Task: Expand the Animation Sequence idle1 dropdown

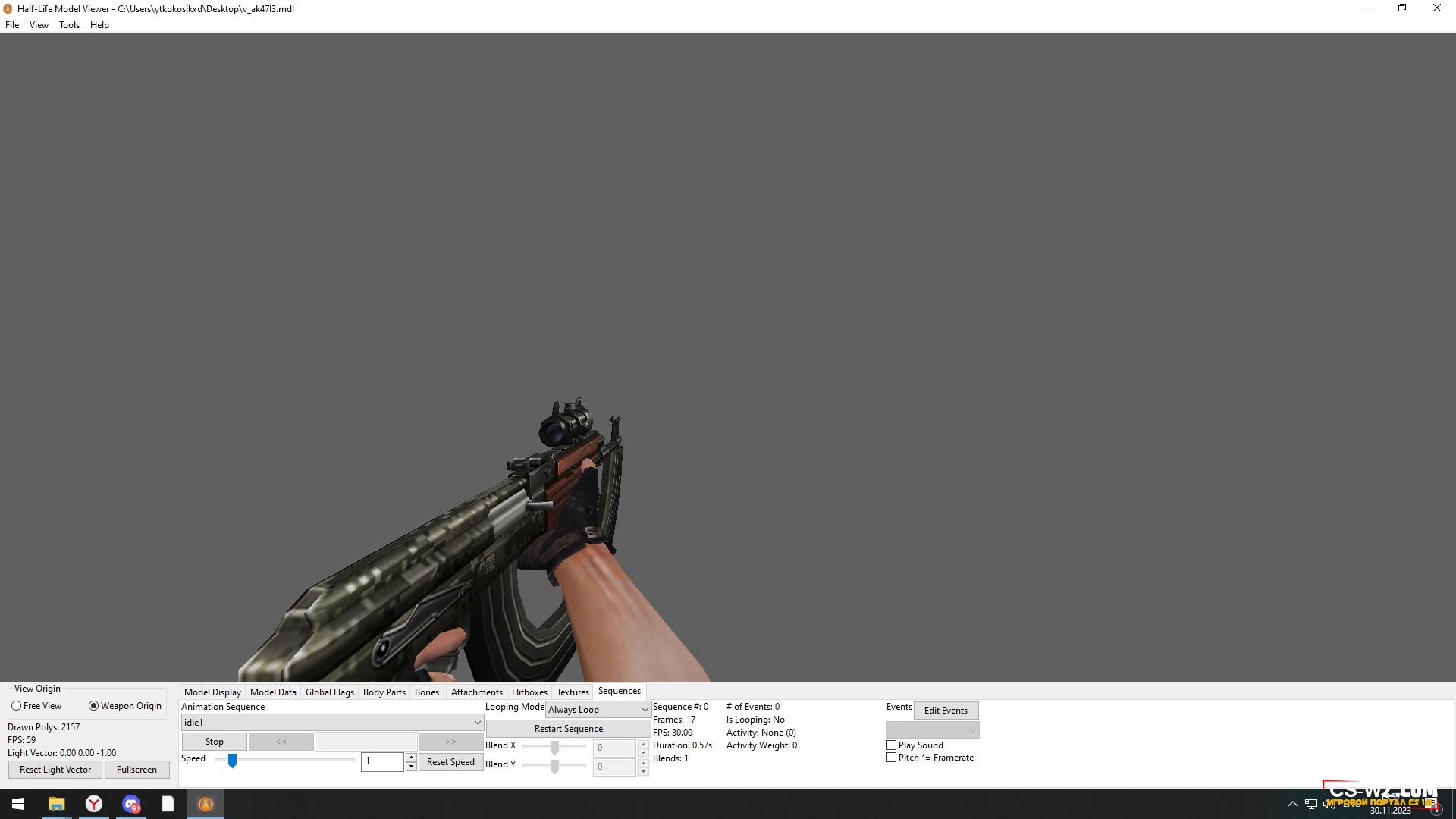Action: point(332,723)
